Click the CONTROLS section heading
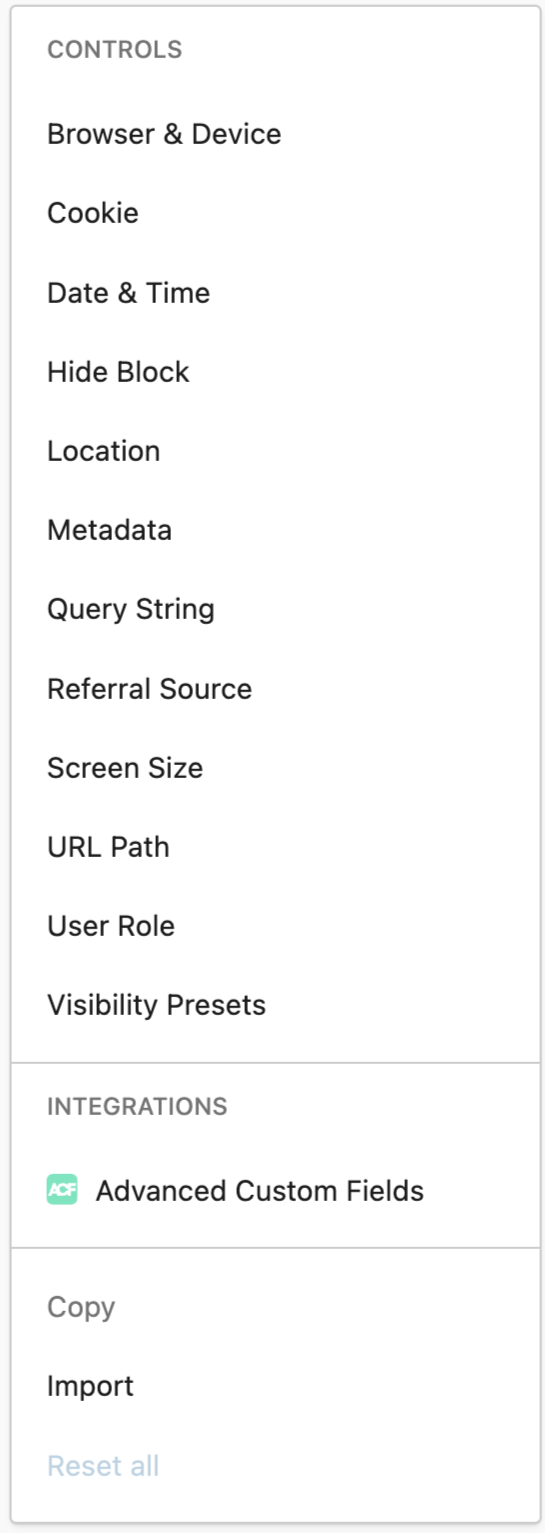 pos(115,49)
